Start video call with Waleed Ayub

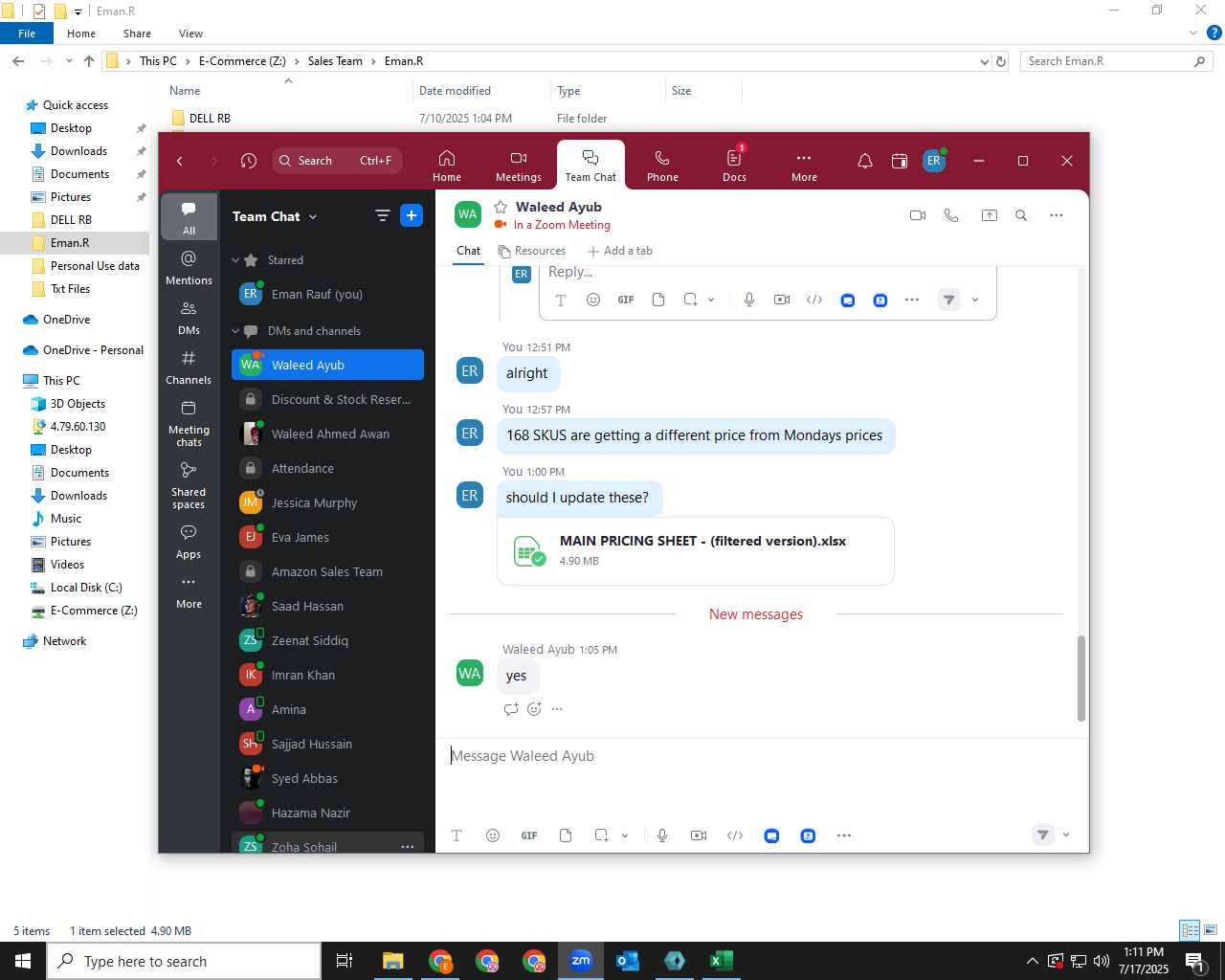(x=918, y=215)
